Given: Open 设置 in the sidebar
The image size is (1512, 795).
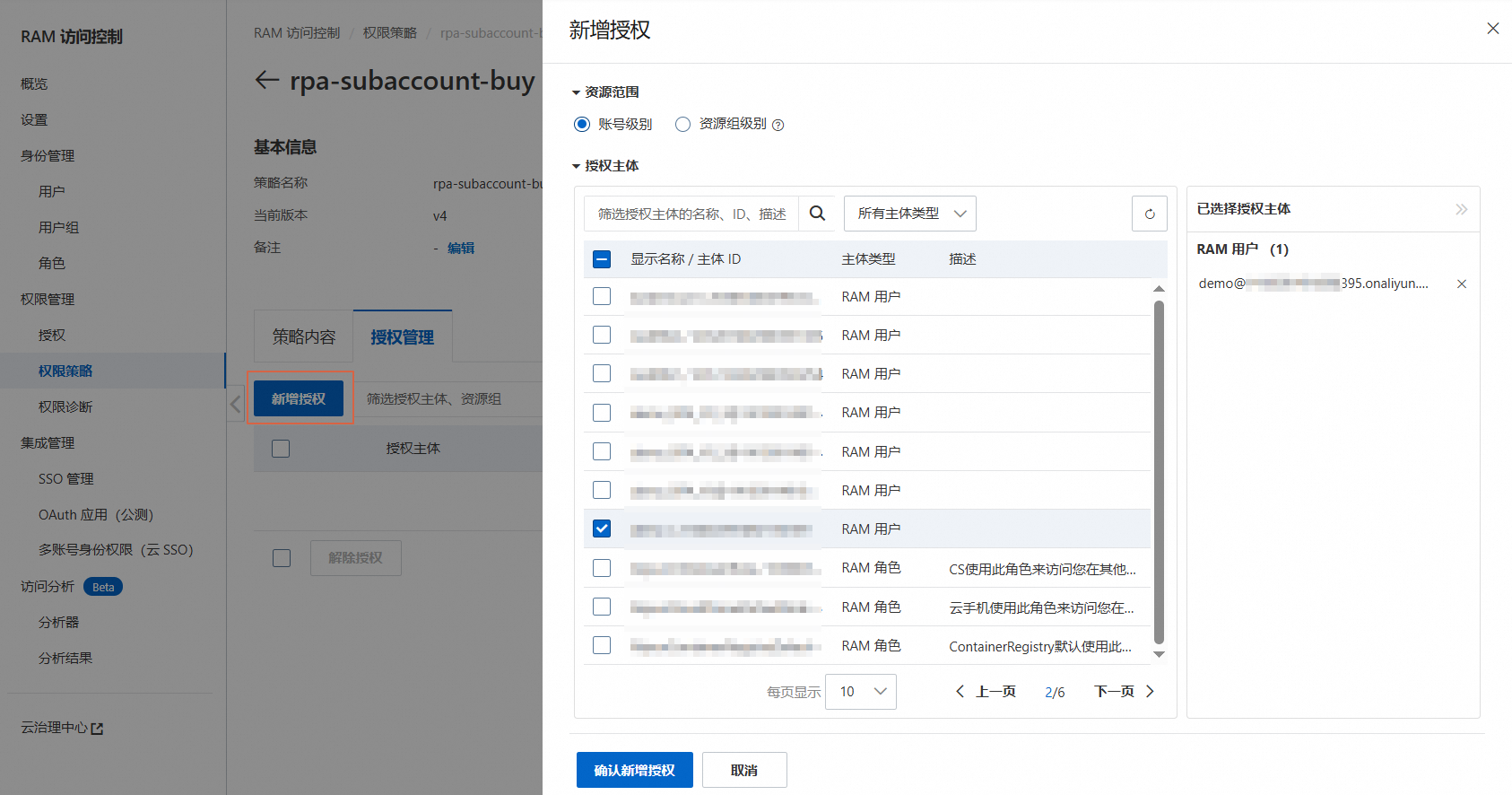Looking at the screenshot, I should [34, 119].
